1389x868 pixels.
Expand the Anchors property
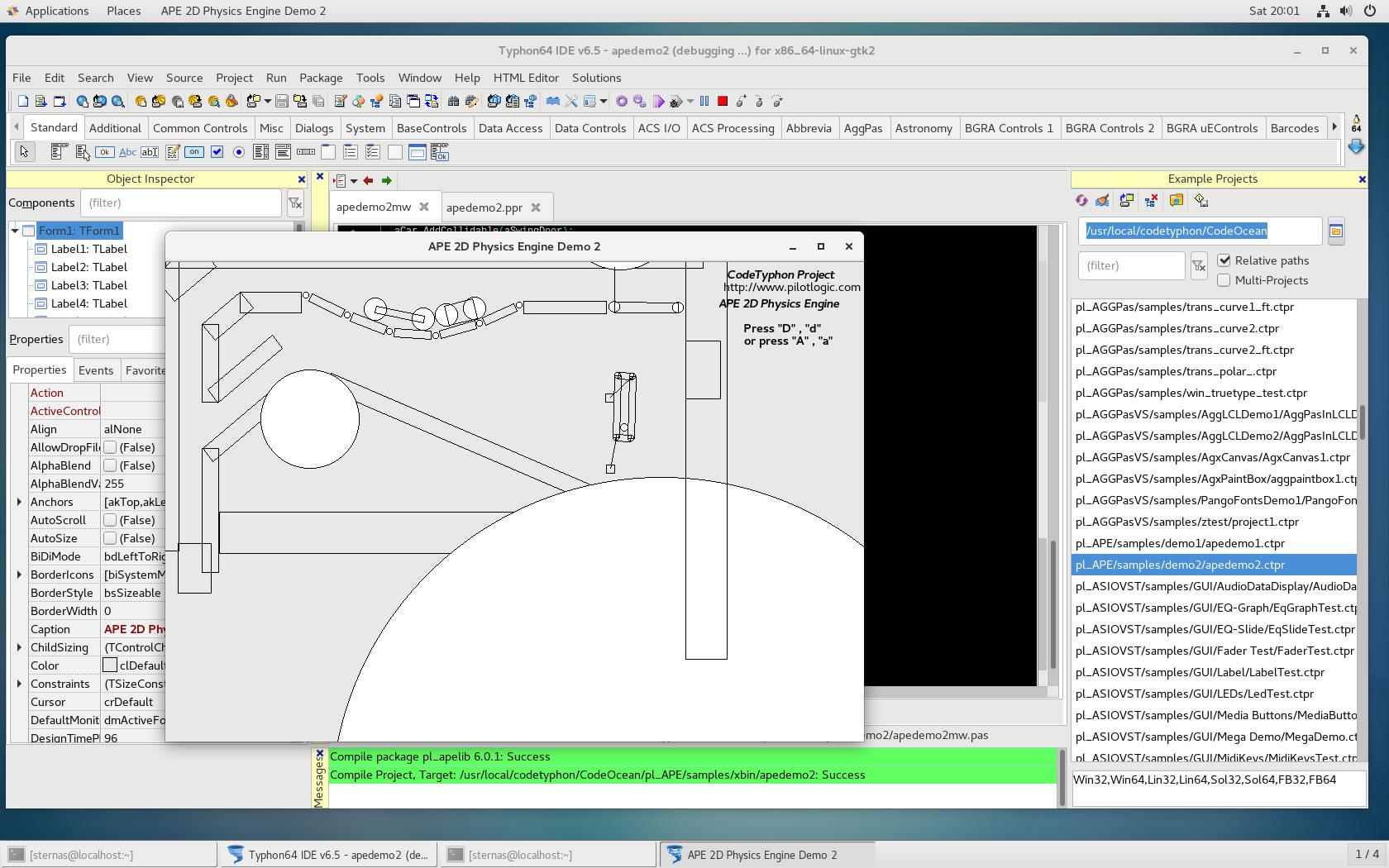19,502
